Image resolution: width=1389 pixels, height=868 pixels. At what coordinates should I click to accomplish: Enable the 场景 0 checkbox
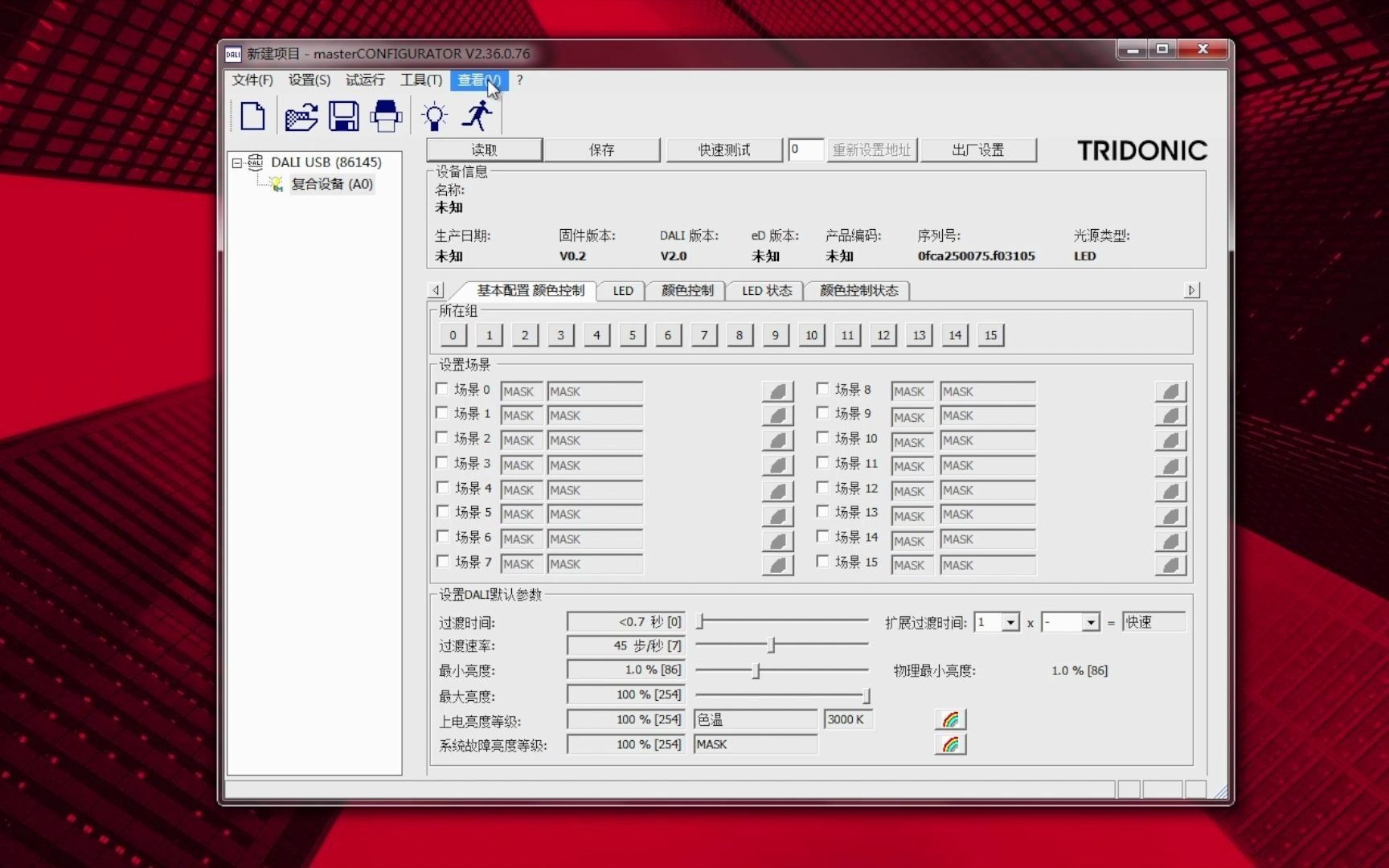(x=441, y=389)
